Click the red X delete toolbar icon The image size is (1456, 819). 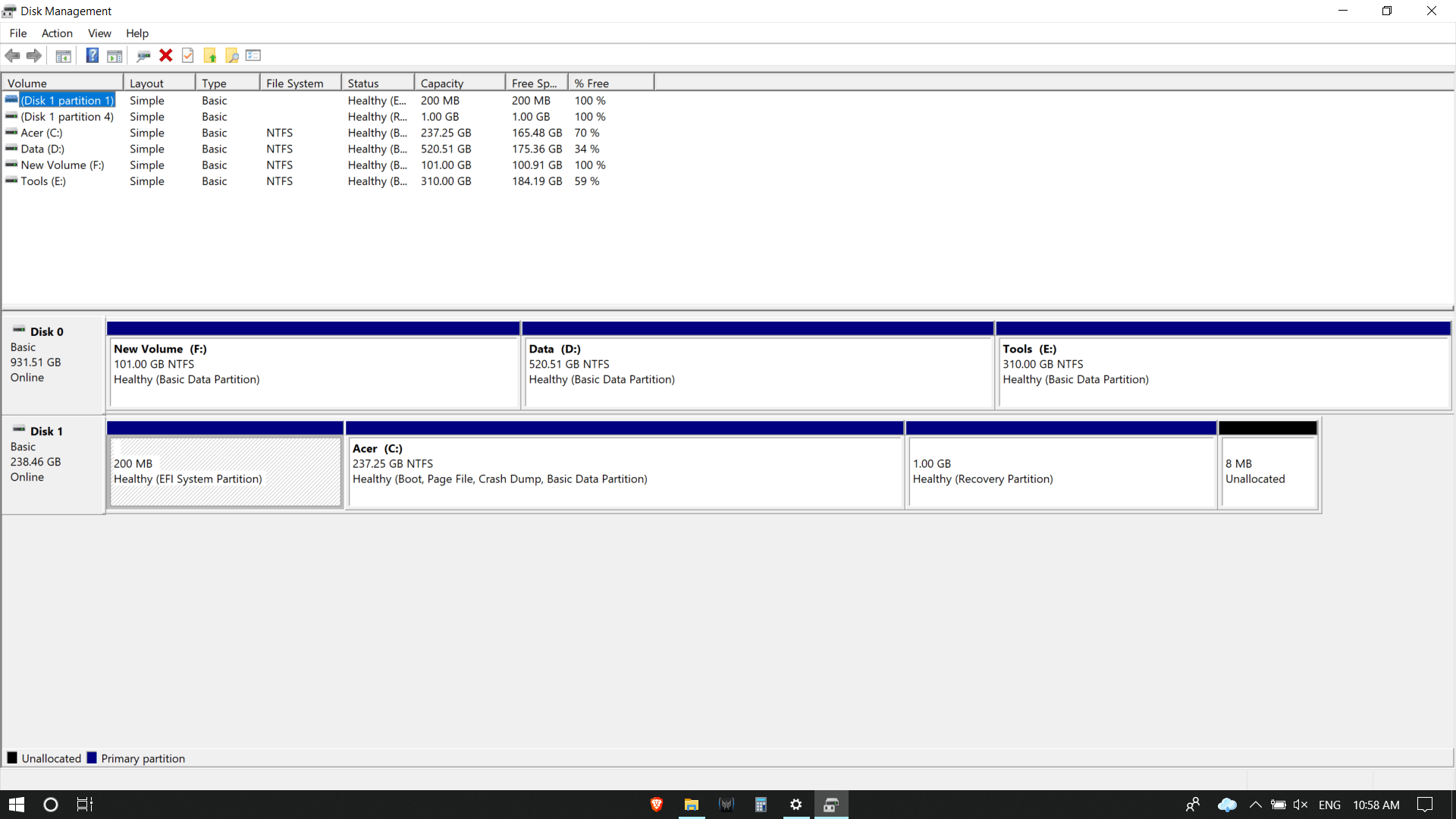coord(166,55)
